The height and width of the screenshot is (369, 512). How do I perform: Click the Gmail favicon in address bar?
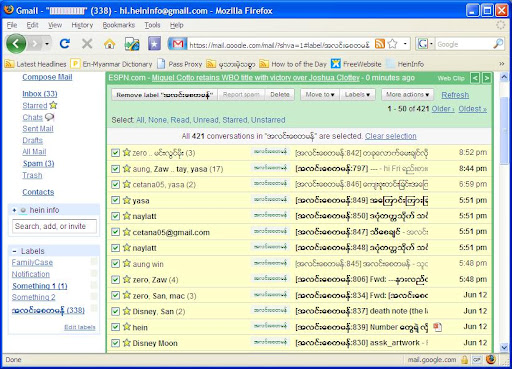click(x=178, y=44)
